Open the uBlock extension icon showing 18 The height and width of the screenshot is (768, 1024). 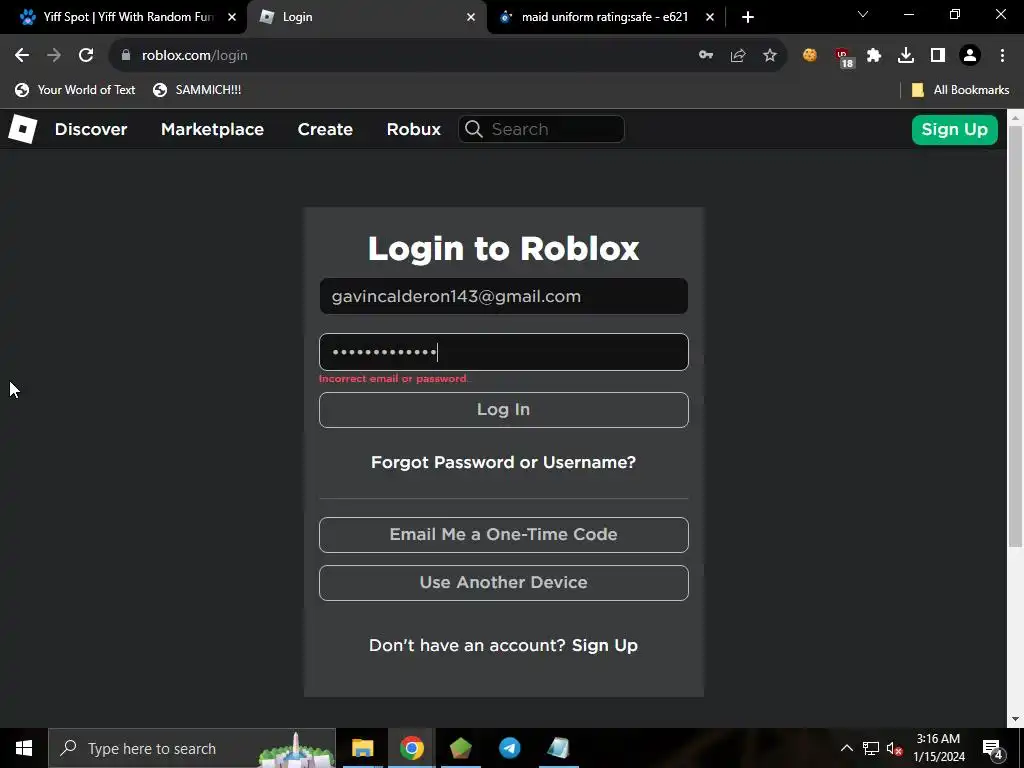[844, 57]
